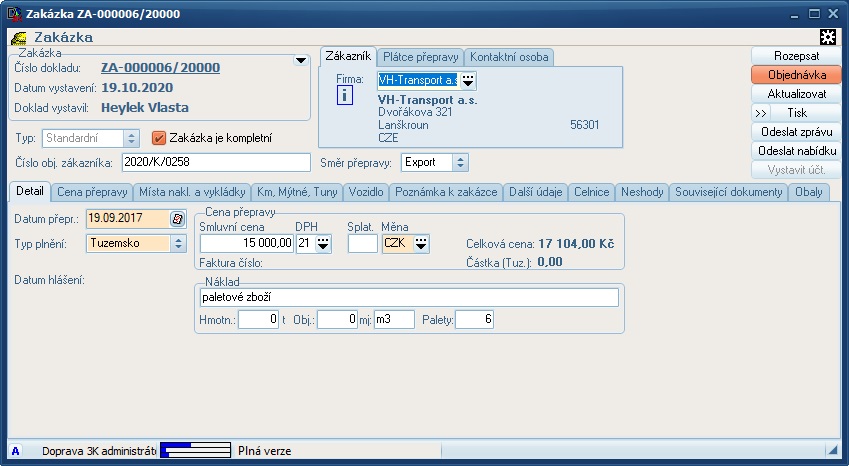Click the gear settings icon beside header
Screen dimensions: 849x466
click(x=828, y=37)
